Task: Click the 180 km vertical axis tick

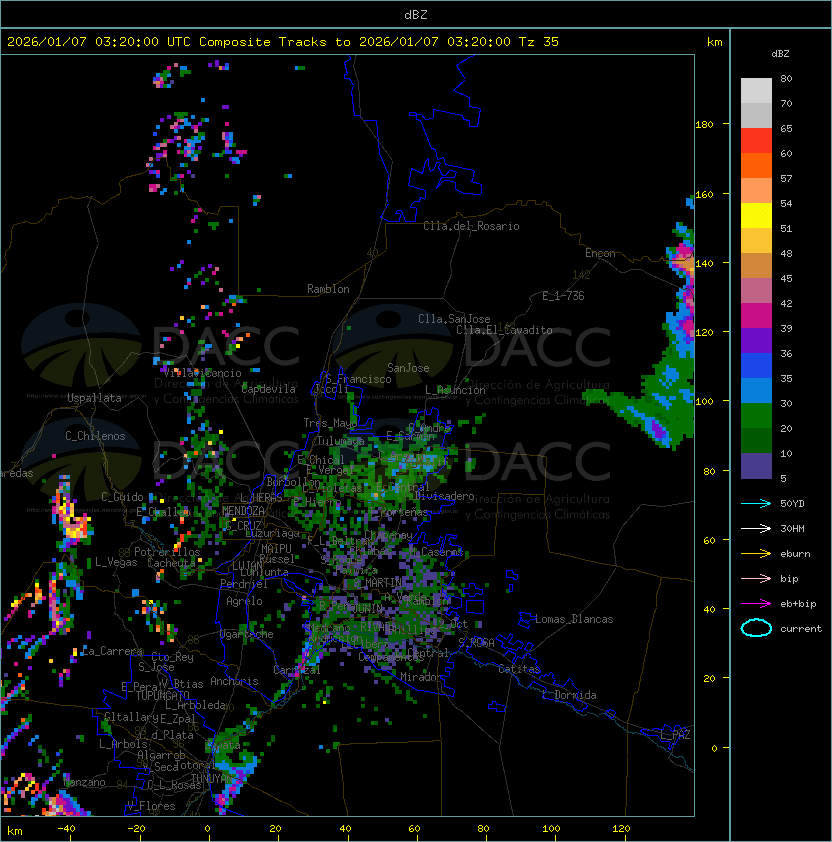Action: tap(704, 125)
